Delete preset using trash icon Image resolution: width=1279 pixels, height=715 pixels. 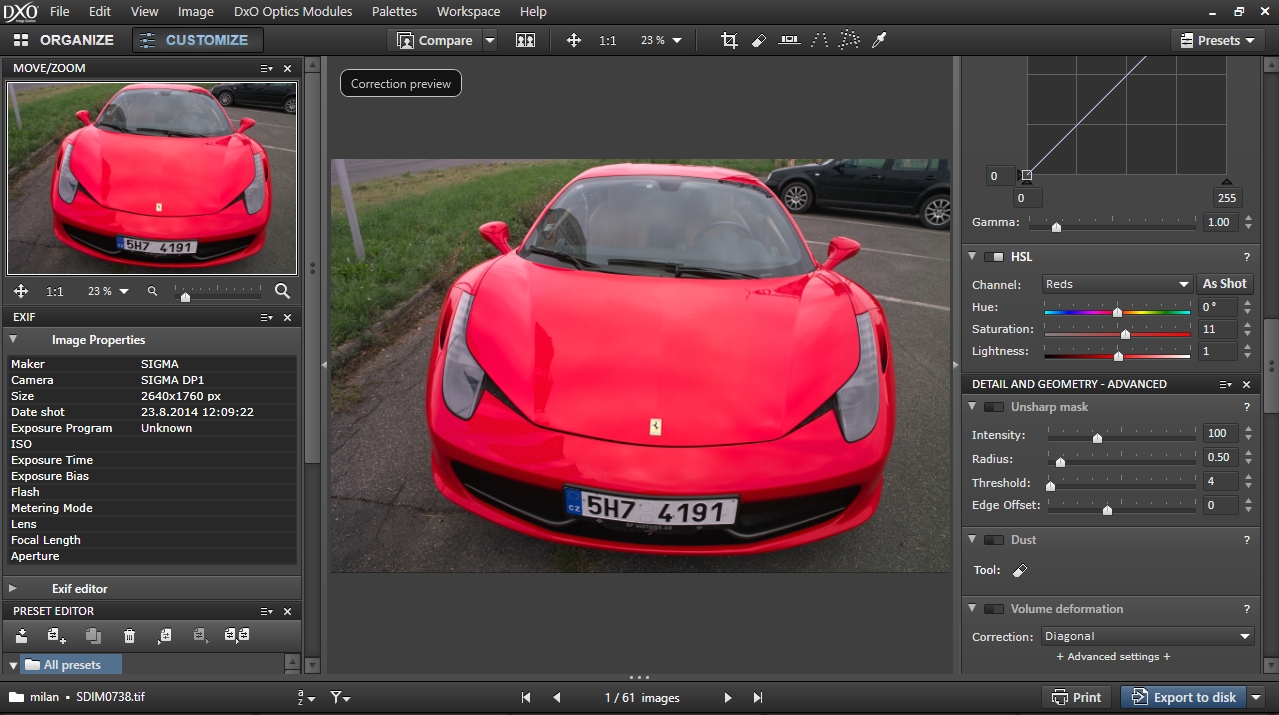pos(129,636)
